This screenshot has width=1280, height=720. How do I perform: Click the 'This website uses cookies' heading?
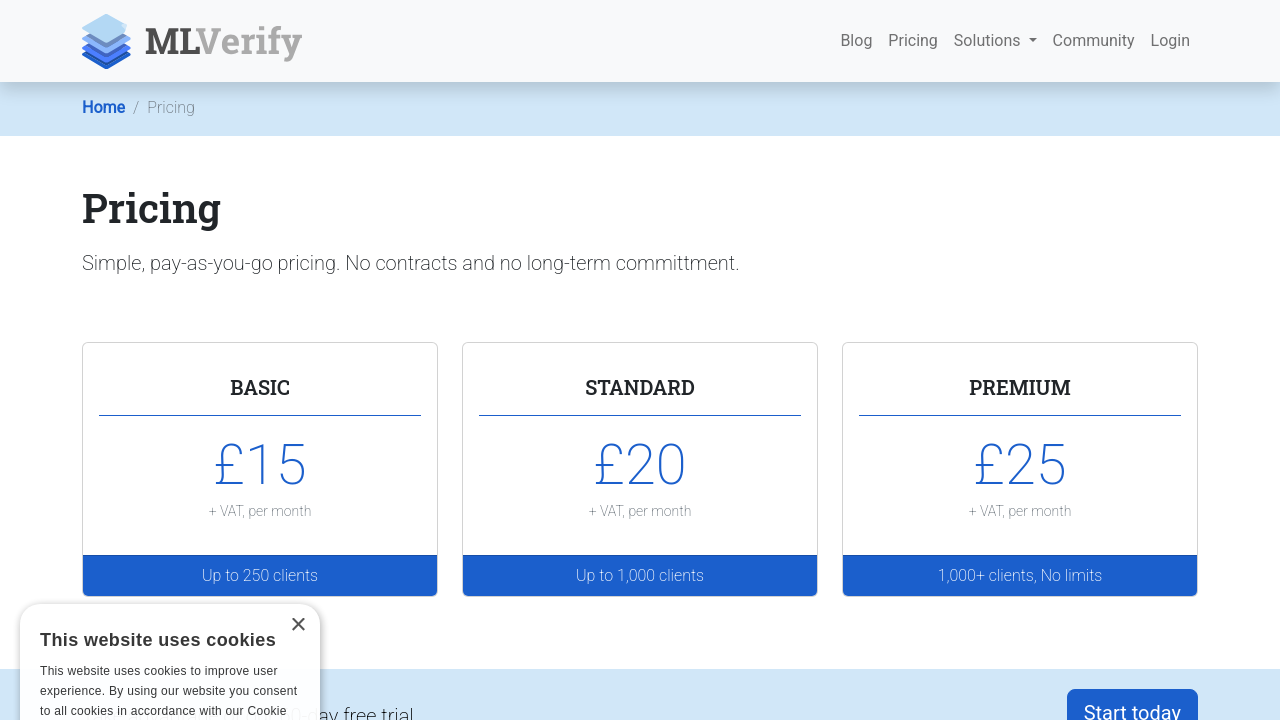(x=158, y=640)
